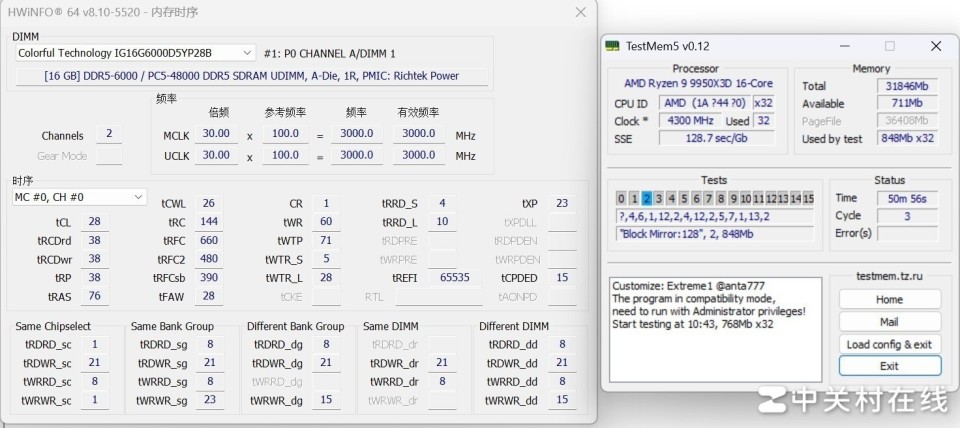Image resolution: width=960 pixels, height=428 pixels.
Task: Click the DDR5-6000 module description bar
Action: click(252, 76)
